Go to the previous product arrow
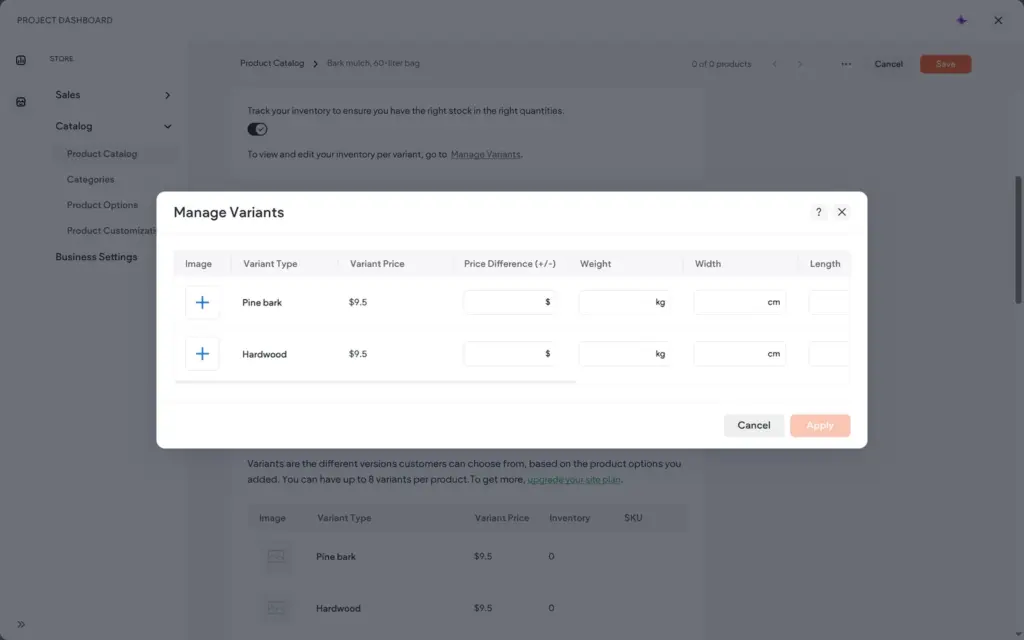 point(775,64)
